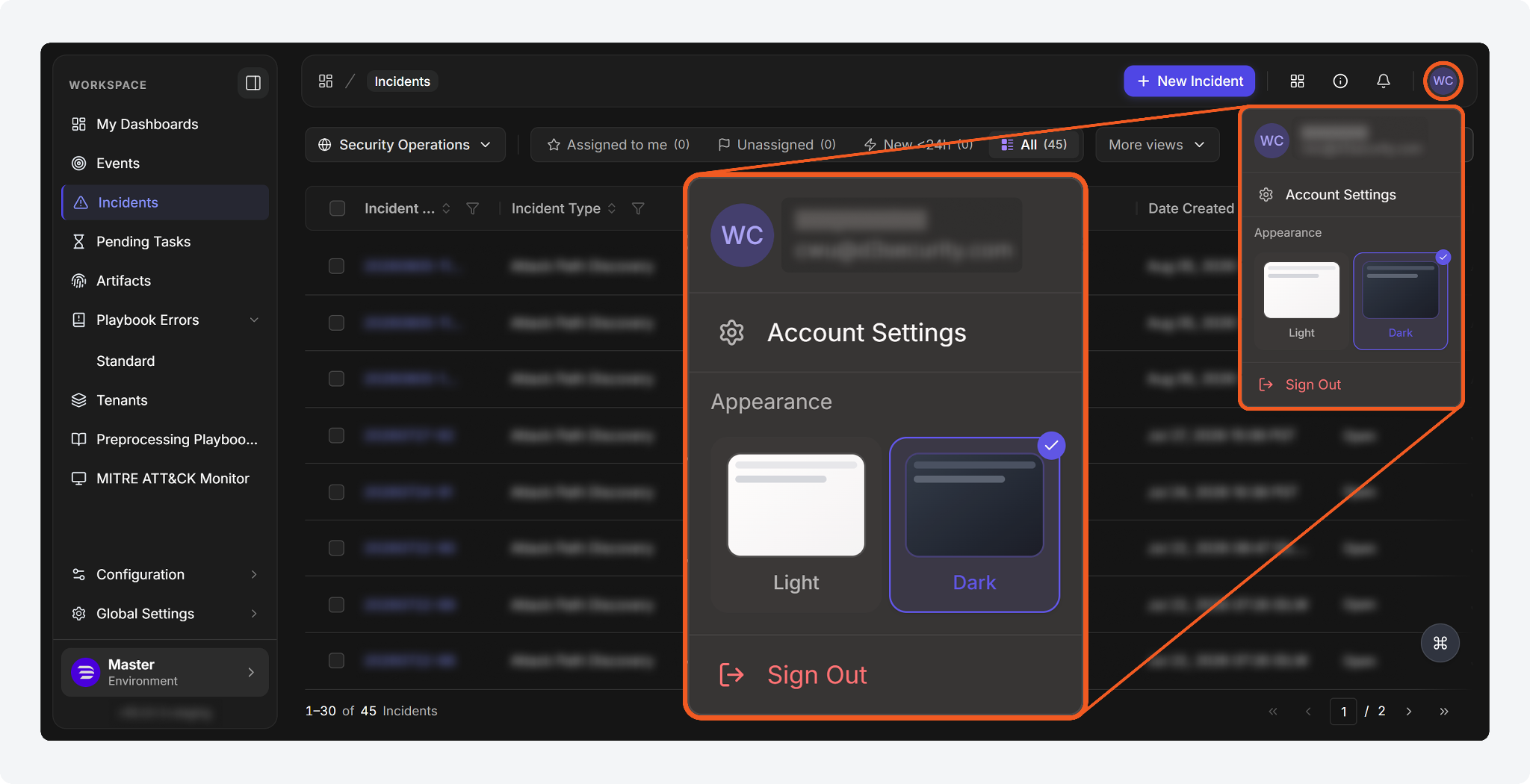Open the info circle icon in top bar
Screen dimensions: 1530x784
(1340, 81)
